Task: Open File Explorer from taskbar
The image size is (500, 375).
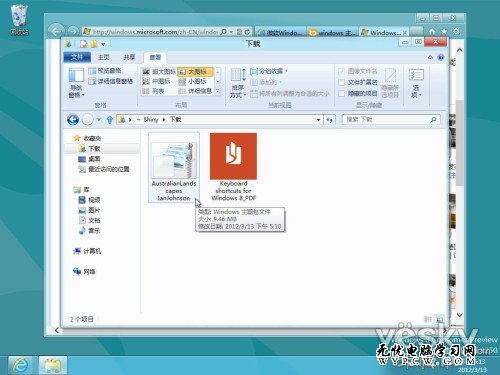Action: point(53,365)
